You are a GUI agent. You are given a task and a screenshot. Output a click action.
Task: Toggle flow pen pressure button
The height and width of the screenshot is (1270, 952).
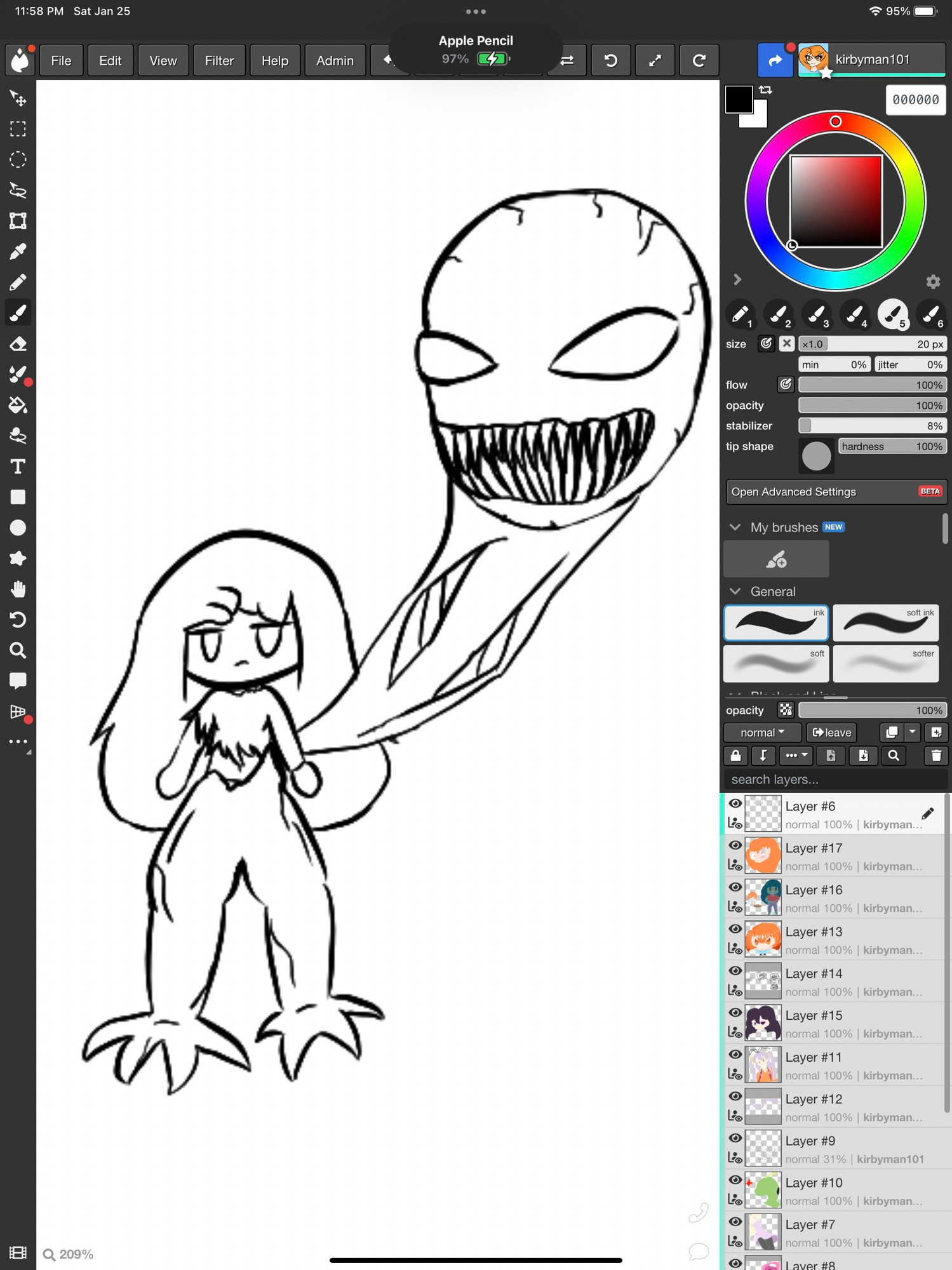[x=786, y=384]
